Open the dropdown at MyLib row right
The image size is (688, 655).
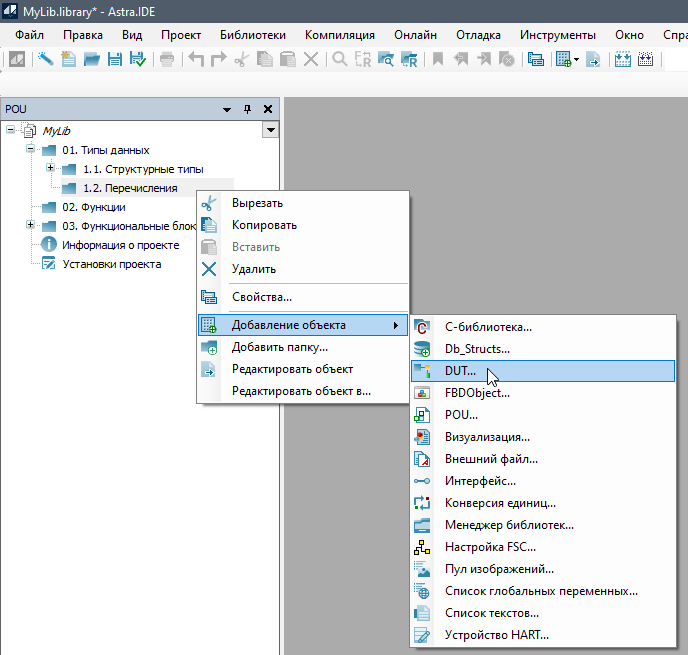270,130
